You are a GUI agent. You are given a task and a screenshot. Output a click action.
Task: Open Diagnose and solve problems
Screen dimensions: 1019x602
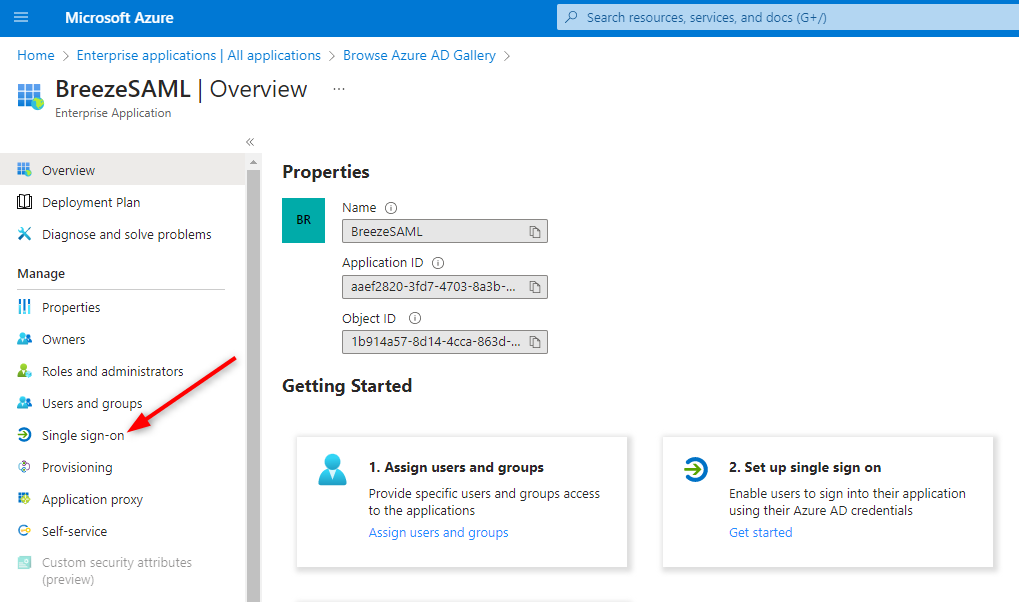point(126,234)
